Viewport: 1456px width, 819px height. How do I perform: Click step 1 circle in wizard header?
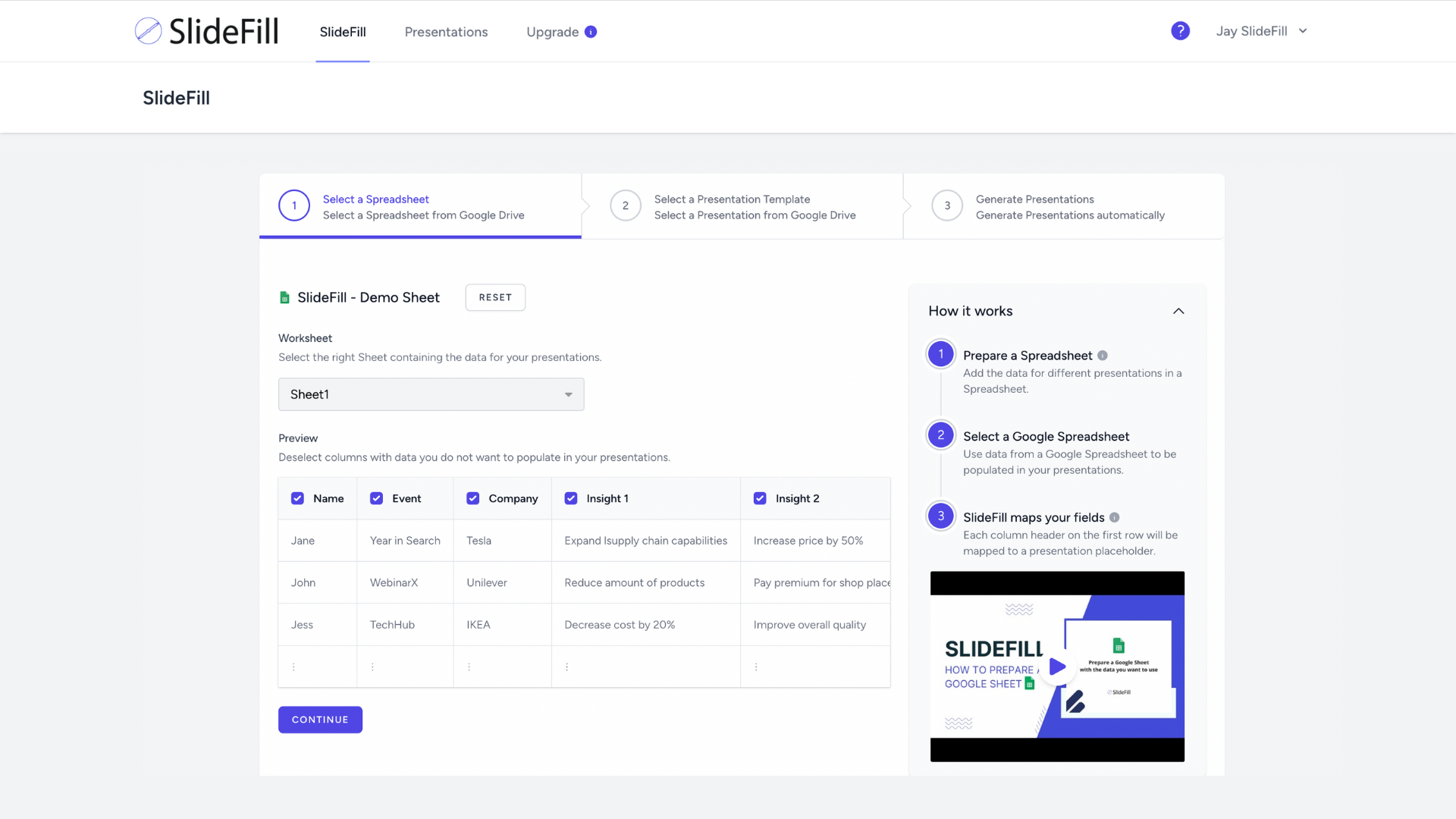coord(294,206)
